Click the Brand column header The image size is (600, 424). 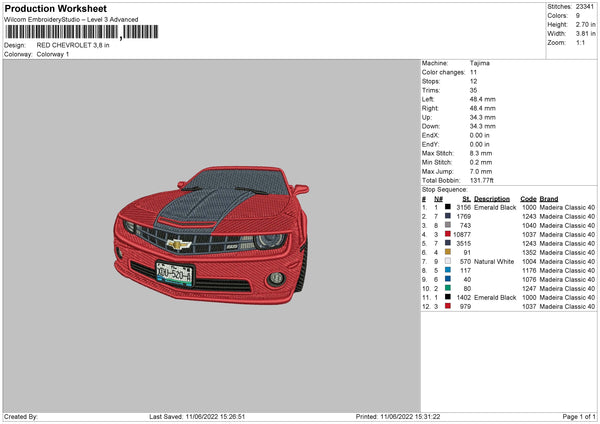pos(549,198)
